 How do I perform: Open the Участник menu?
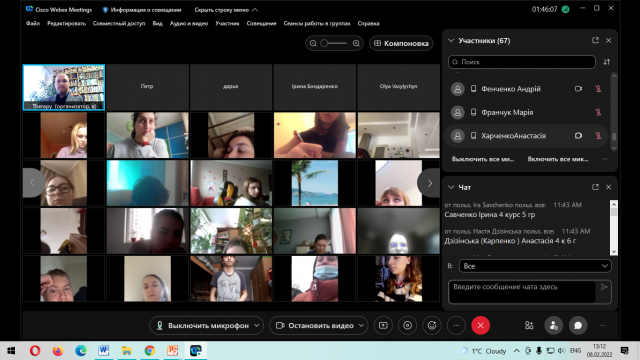tap(227, 23)
